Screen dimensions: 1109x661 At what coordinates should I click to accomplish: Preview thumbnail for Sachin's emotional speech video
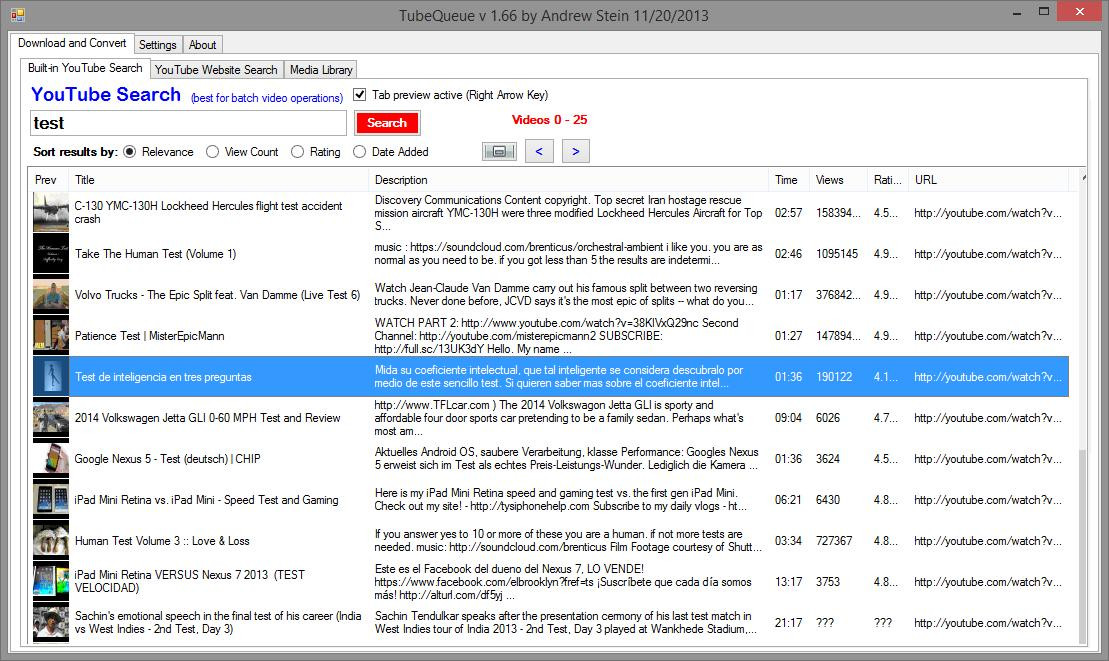[x=51, y=623]
